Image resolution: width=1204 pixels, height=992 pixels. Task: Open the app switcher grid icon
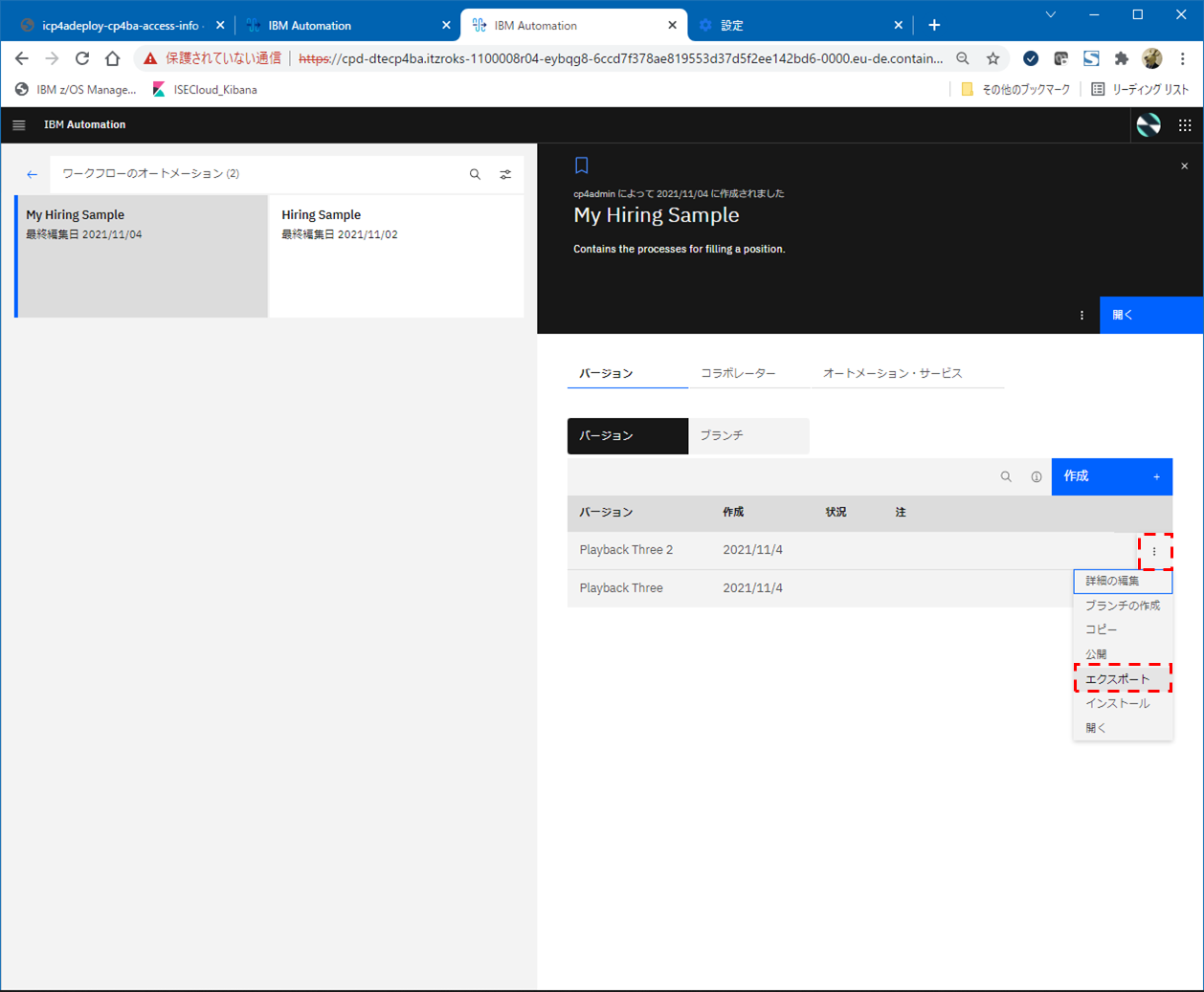tap(1185, 125)
